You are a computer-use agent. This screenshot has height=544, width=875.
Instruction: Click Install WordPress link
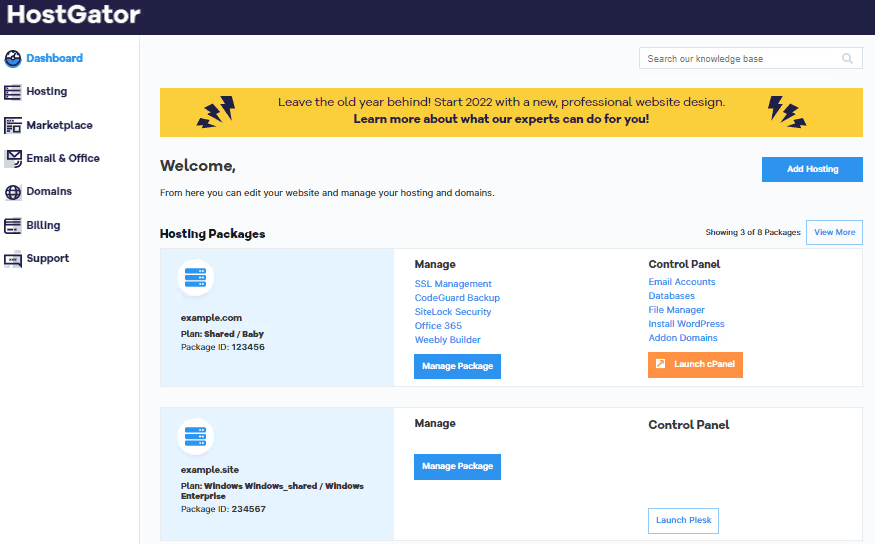pos(686,324)
